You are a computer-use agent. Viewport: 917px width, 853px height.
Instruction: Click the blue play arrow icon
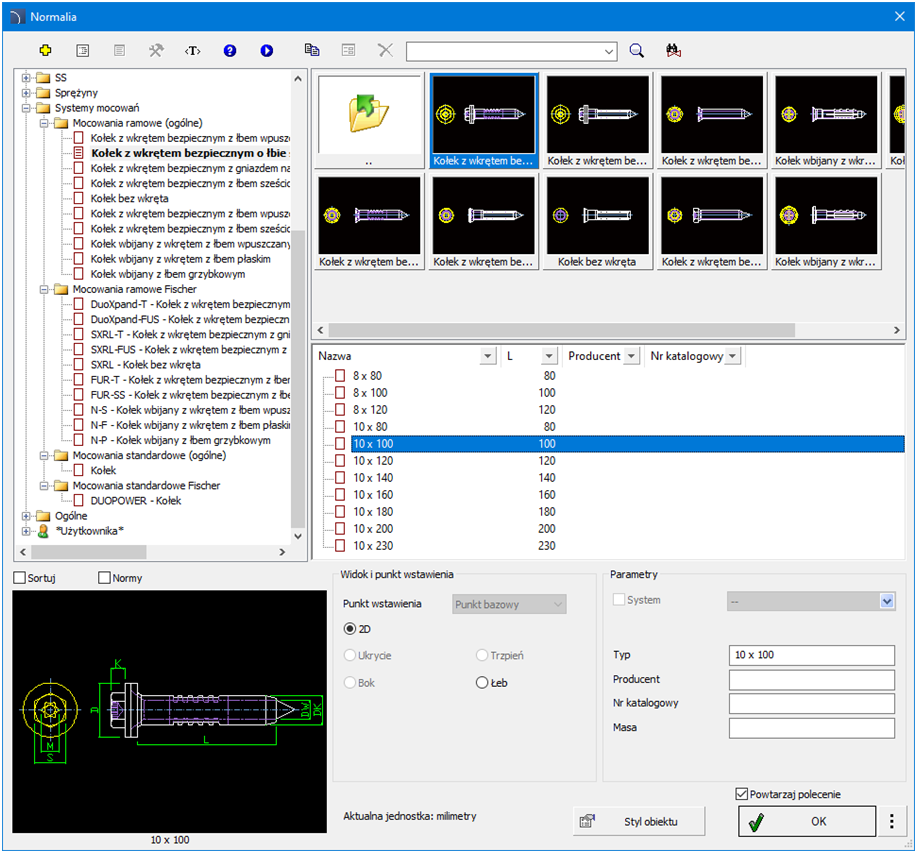pos(267,50)
